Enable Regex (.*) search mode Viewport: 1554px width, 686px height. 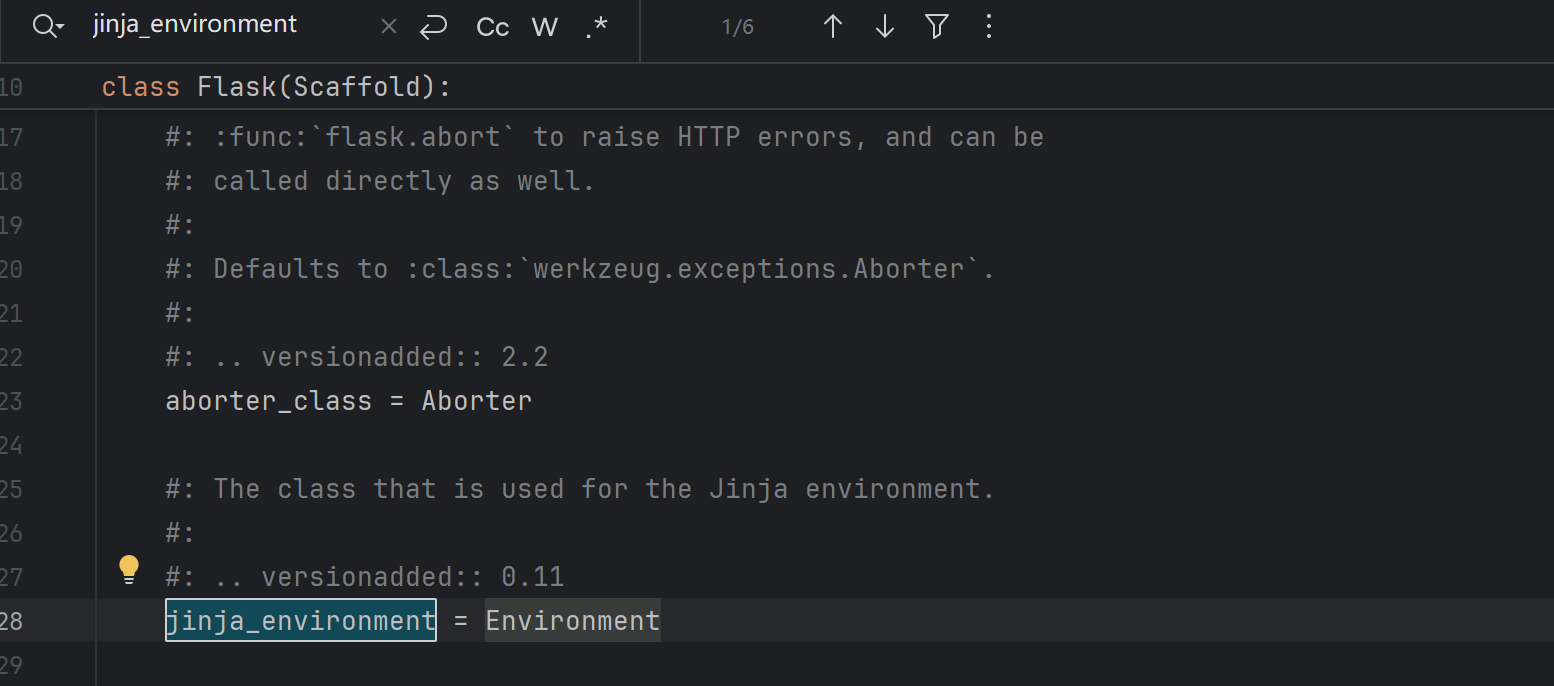point(596,27)
